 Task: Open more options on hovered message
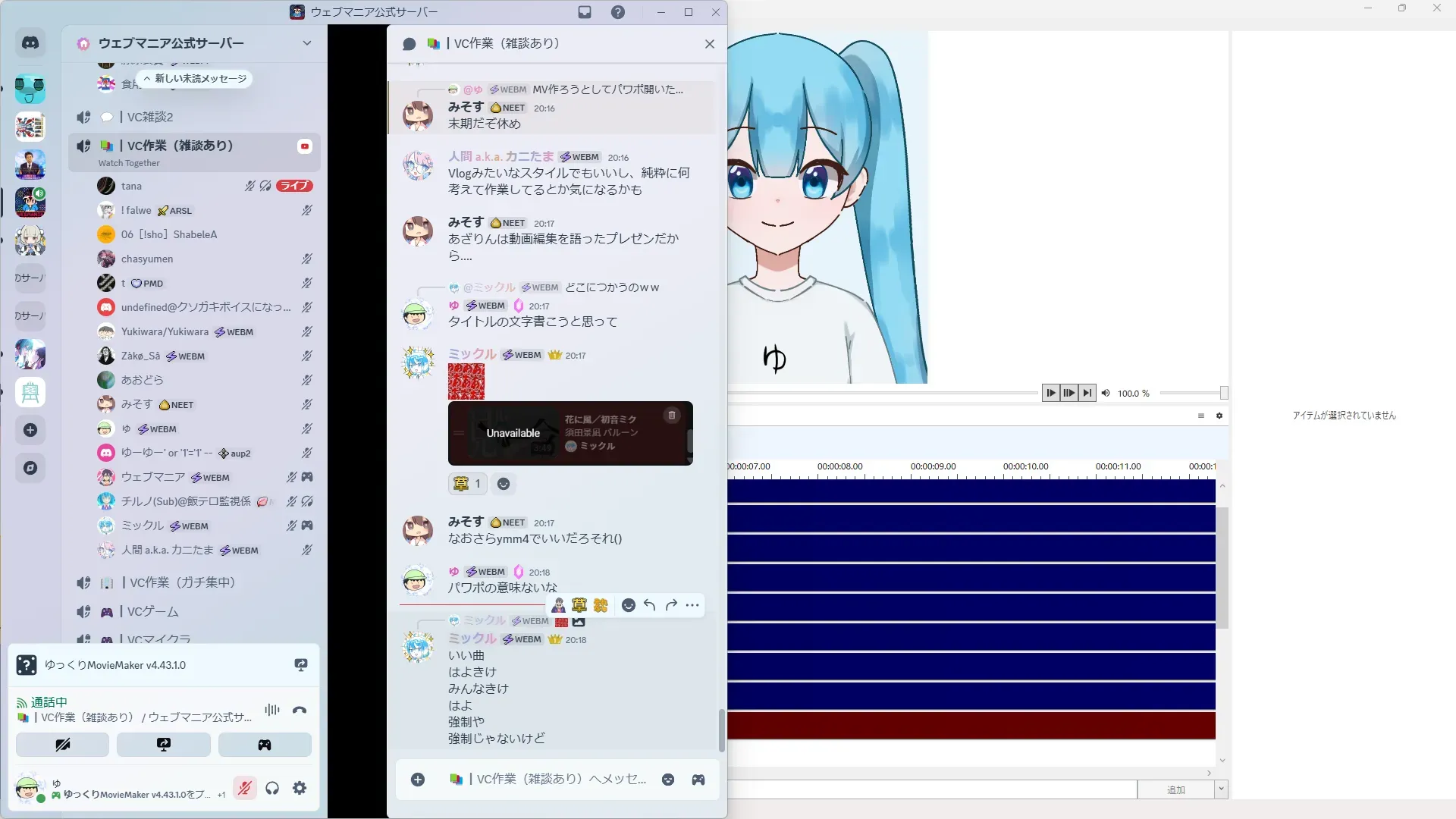[692, 605]
